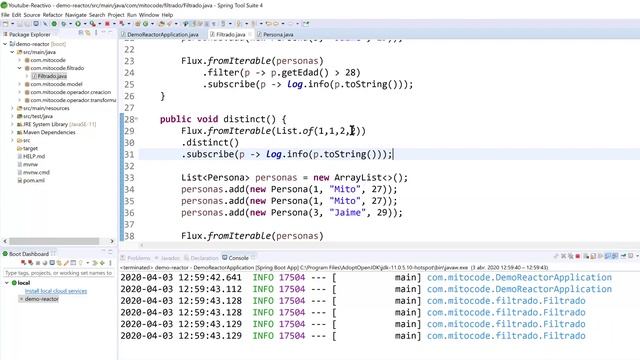Click the red Terminate button in Console
Image resolution: width=640 pixels, height=360 pixels.
click(578, 256)
